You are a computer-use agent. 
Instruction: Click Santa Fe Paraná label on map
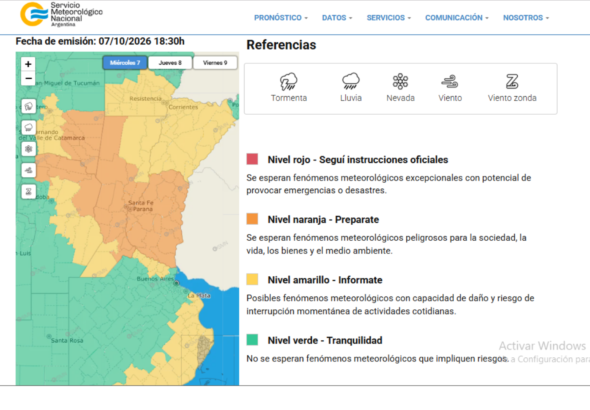(141, 206)
